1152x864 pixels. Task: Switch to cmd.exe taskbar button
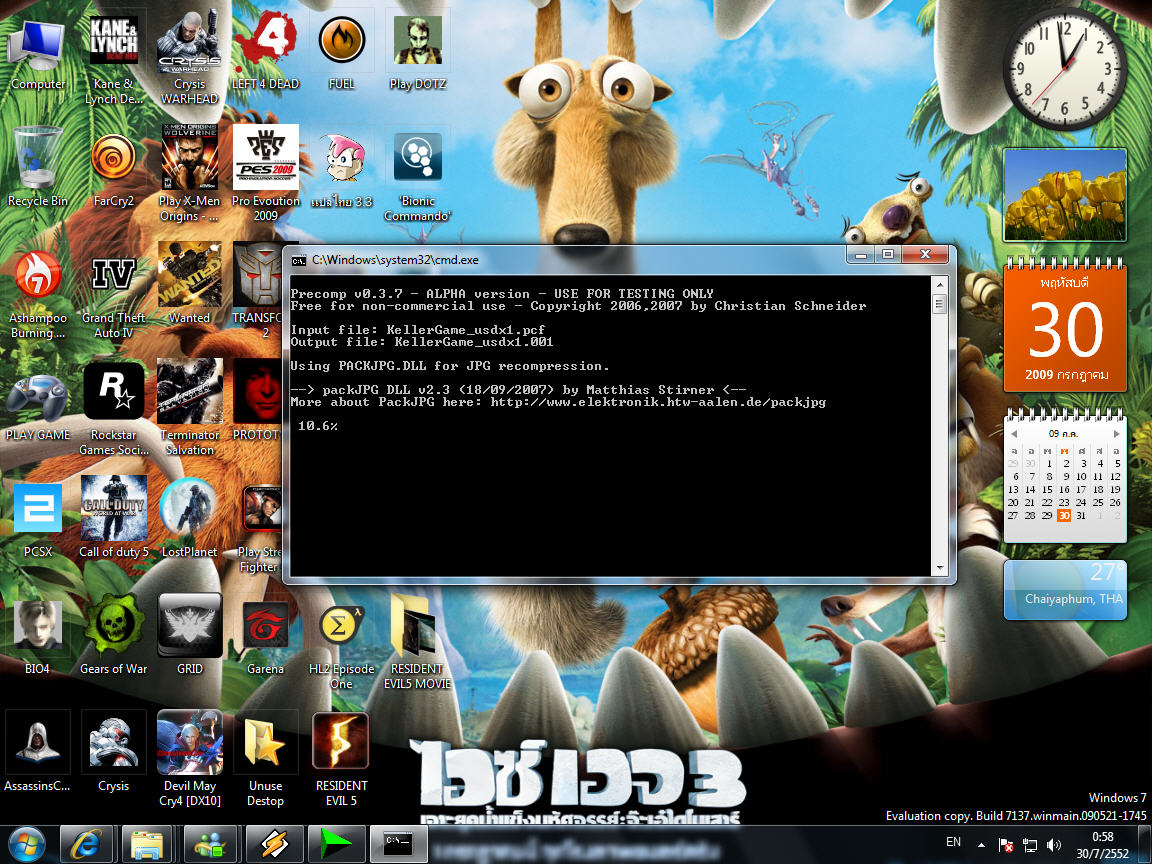397,845
